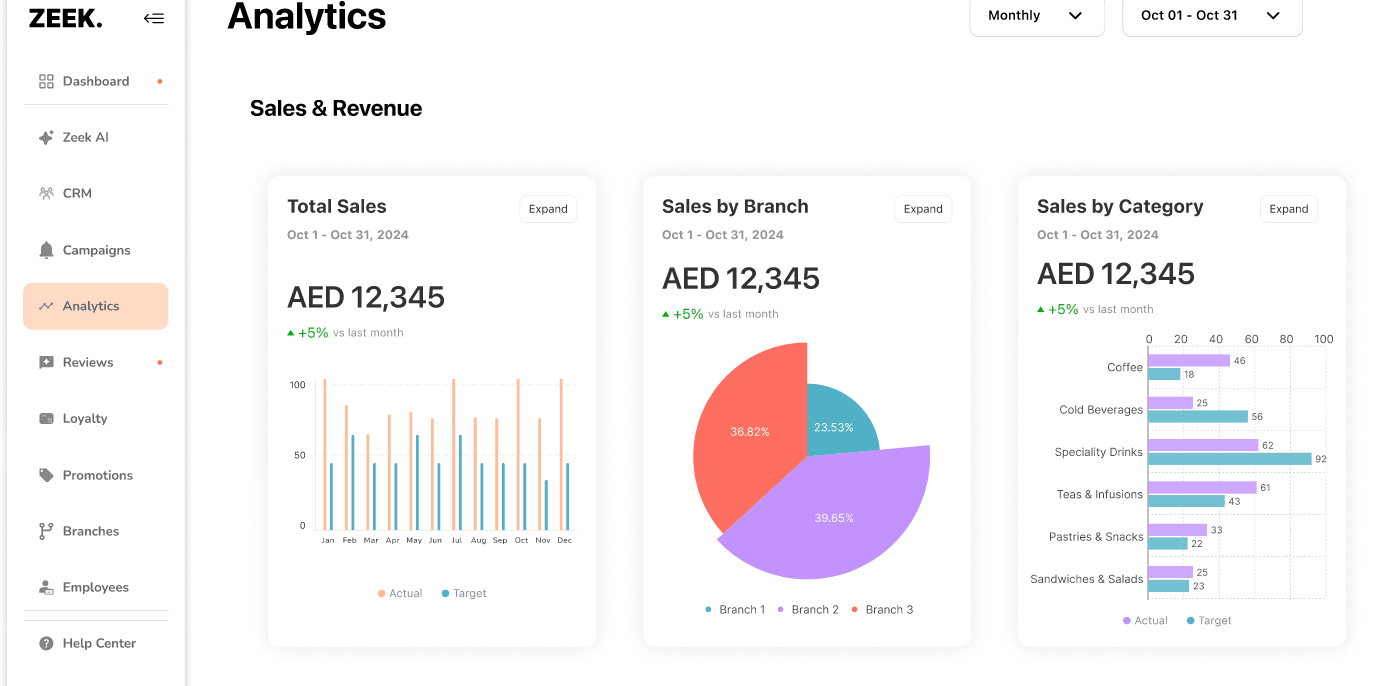Click the Sales & Revenue heading
Image resolution: width=1376 pixels, height=686 pixels.
(336, 108)
